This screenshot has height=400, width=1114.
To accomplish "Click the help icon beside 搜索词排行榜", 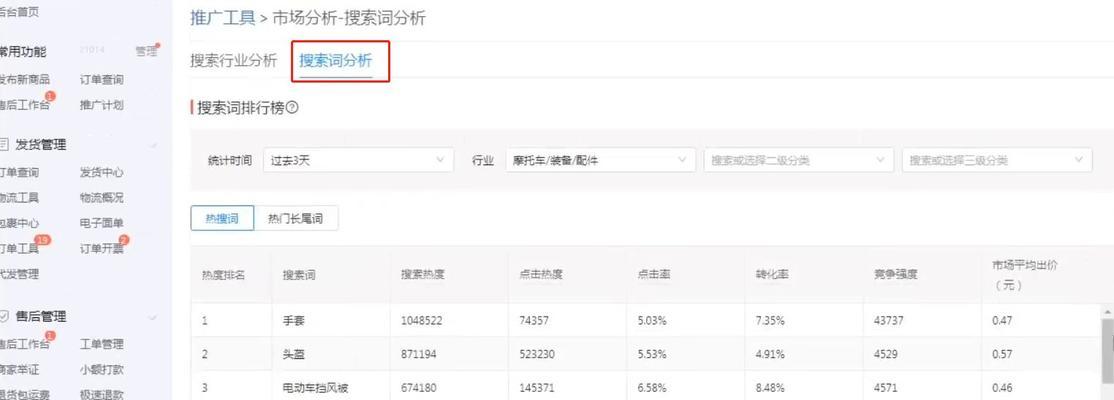I will [291, 109].
